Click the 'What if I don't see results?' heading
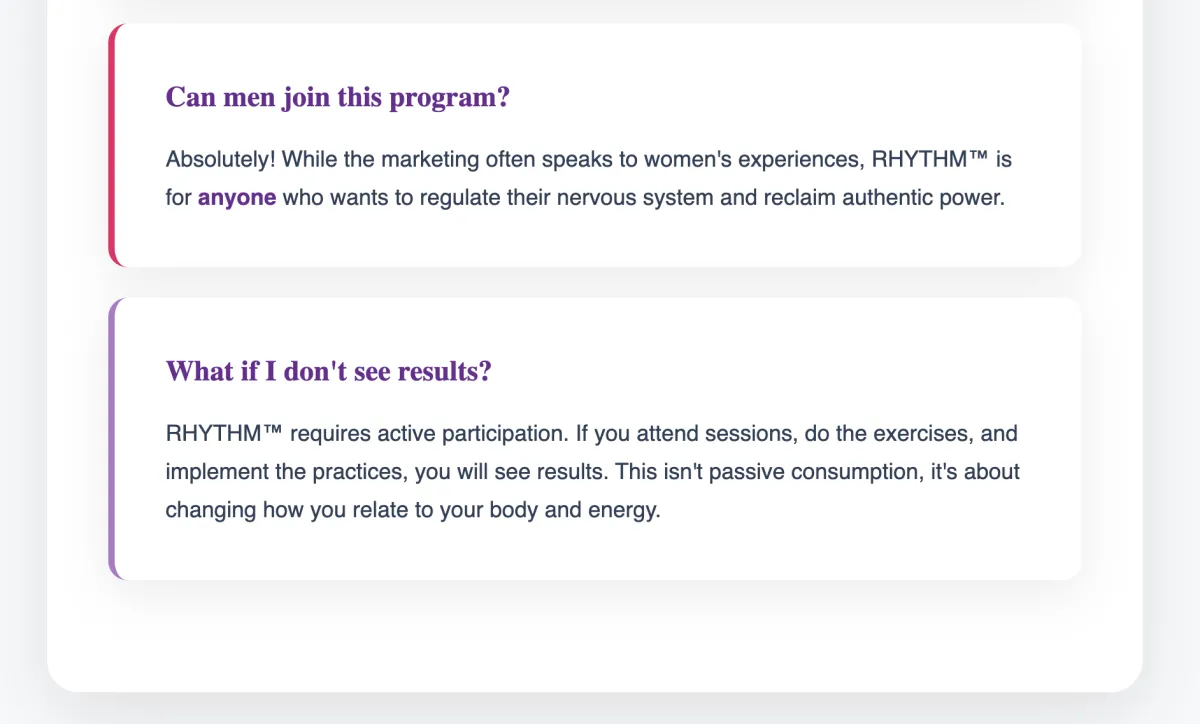This screenshot has height=724, width=1200. tap(328, 371)
